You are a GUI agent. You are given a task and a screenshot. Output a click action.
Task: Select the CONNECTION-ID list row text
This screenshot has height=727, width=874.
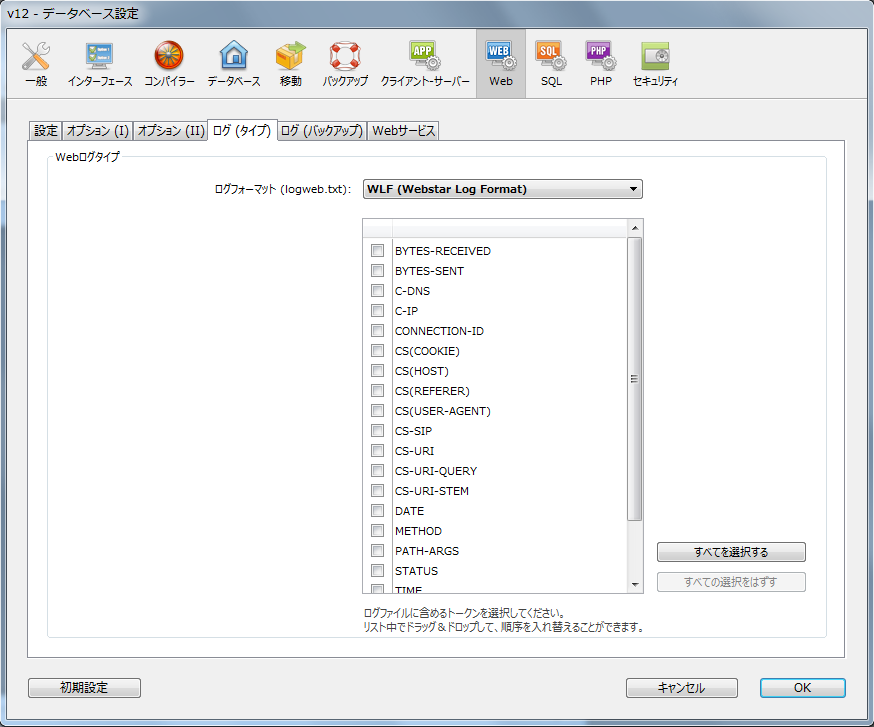[x=439, y=331]
